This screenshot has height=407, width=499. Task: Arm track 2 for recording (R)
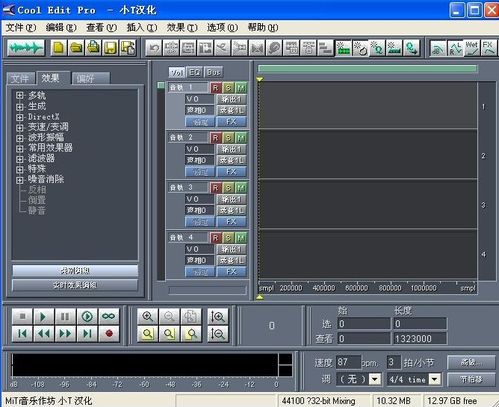(216, 138)
